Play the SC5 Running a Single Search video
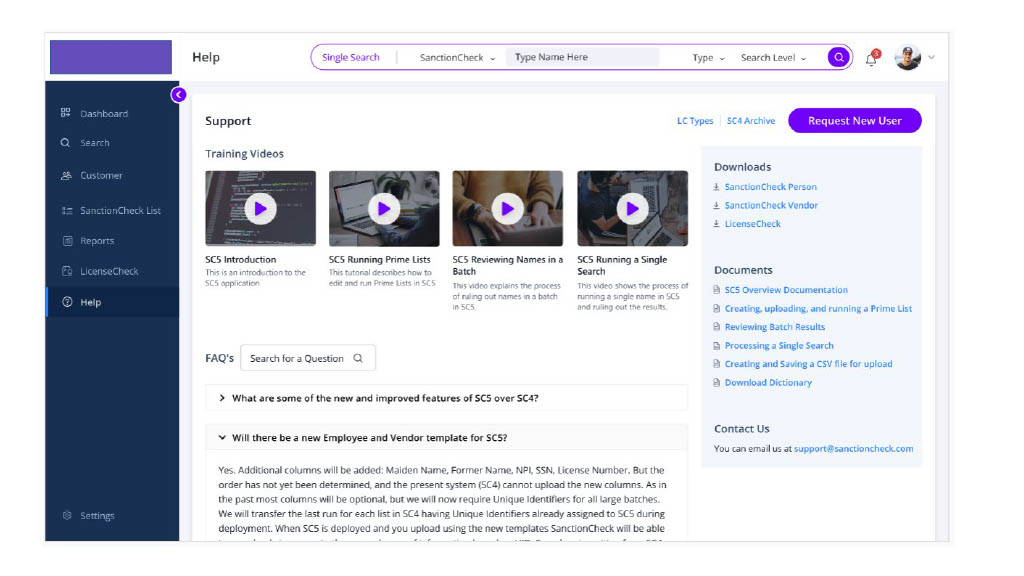This screenshot has width=1024, height=576. pyautogui.click(x=632, y=209)
